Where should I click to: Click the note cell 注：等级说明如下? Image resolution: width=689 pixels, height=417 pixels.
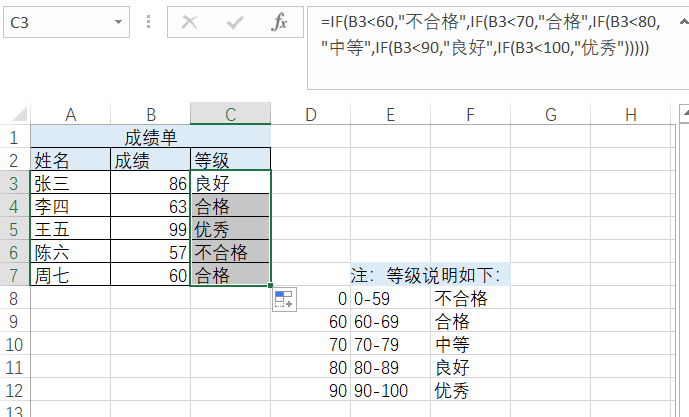(431, 275)
